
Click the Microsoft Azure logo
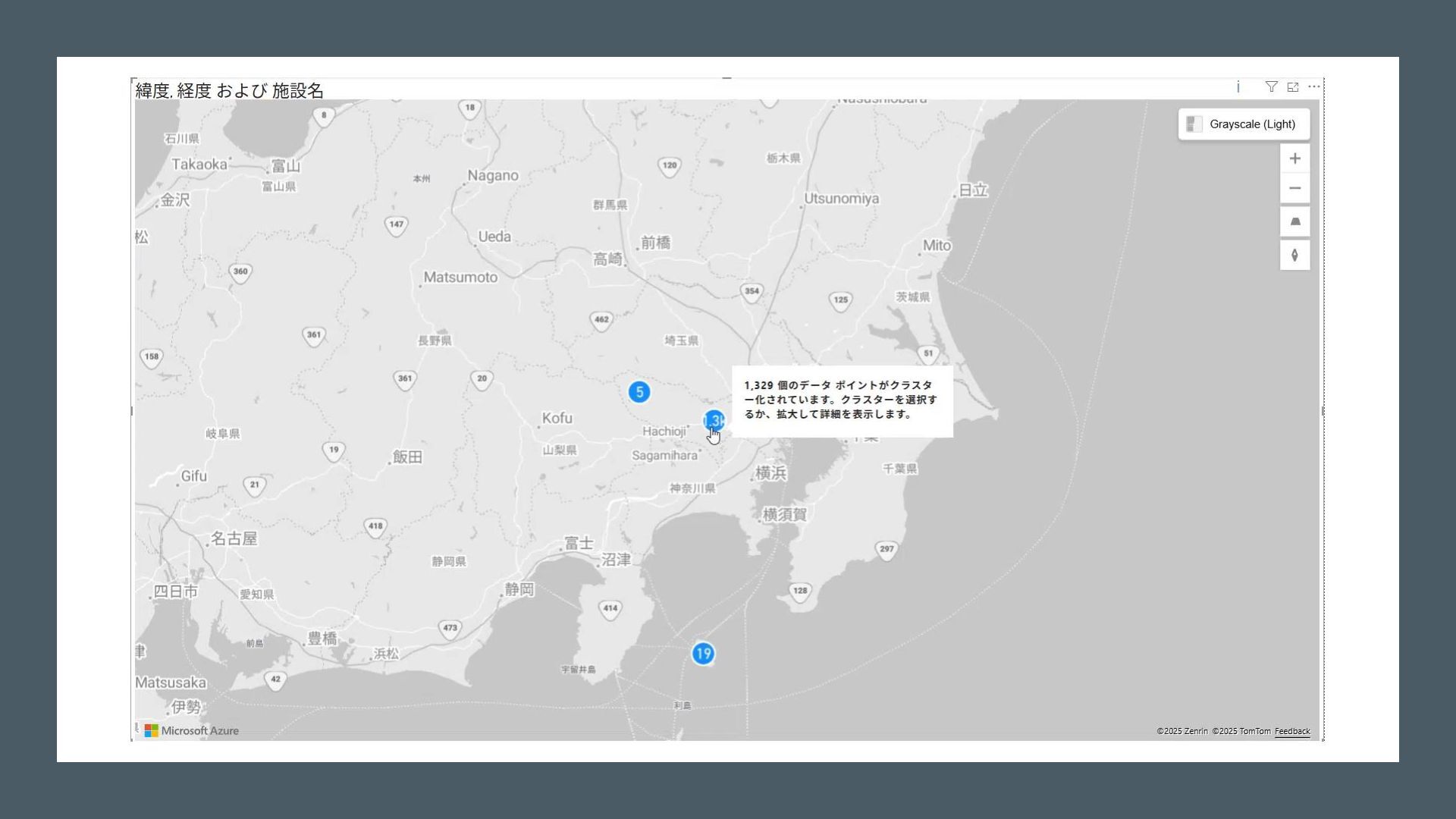click(x=192, y=731)
